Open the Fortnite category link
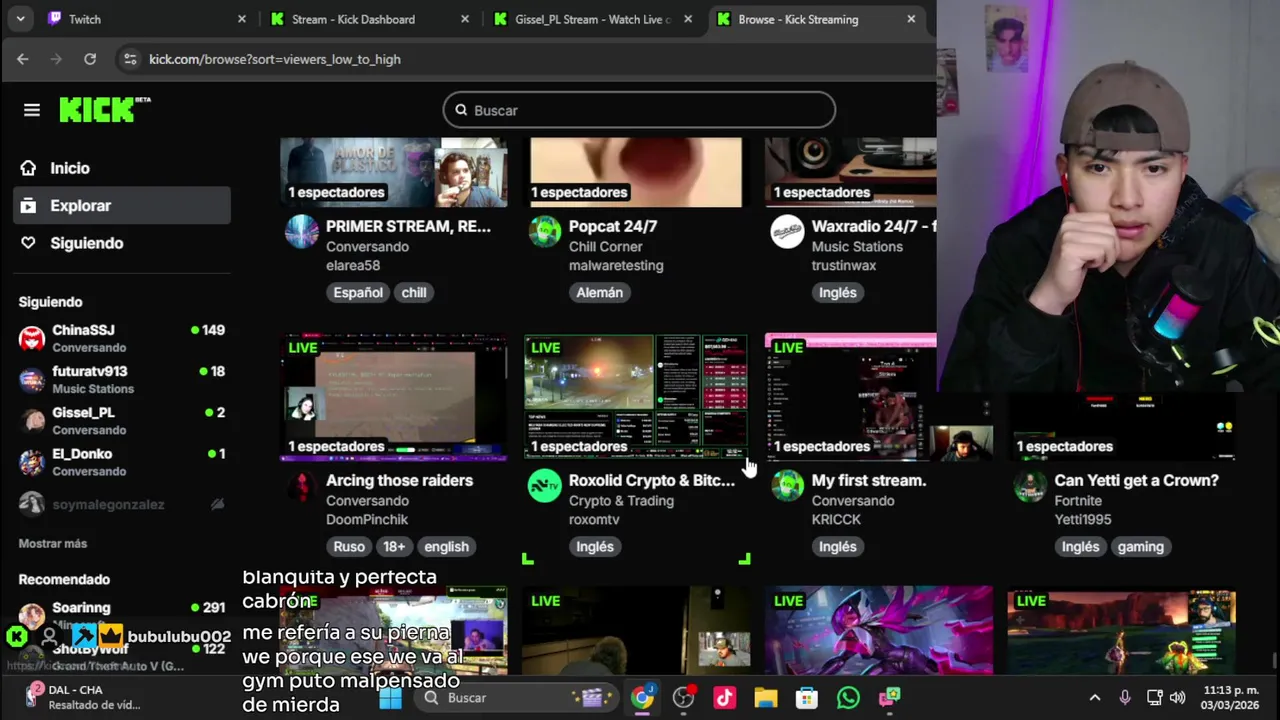Image resolution: width=1280 pixels, height=720 pixels. [1078, 500]
